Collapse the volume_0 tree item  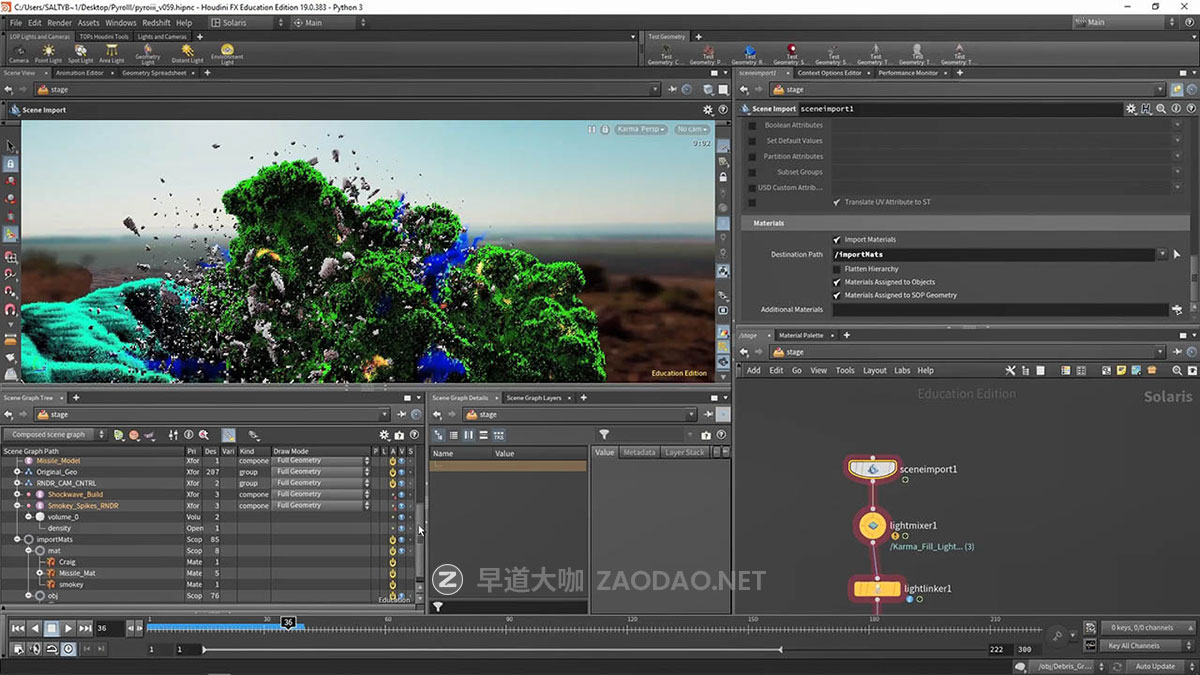[x=28, y=517]
